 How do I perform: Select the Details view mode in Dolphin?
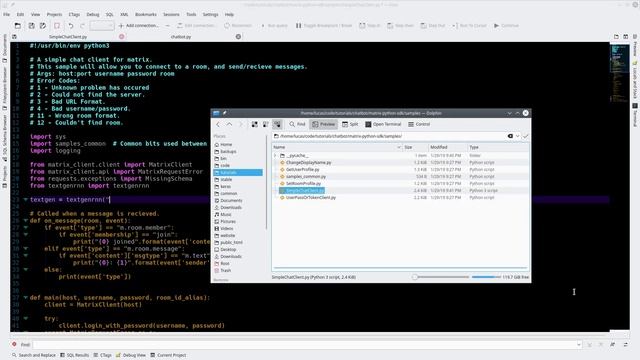click(277, 124)
